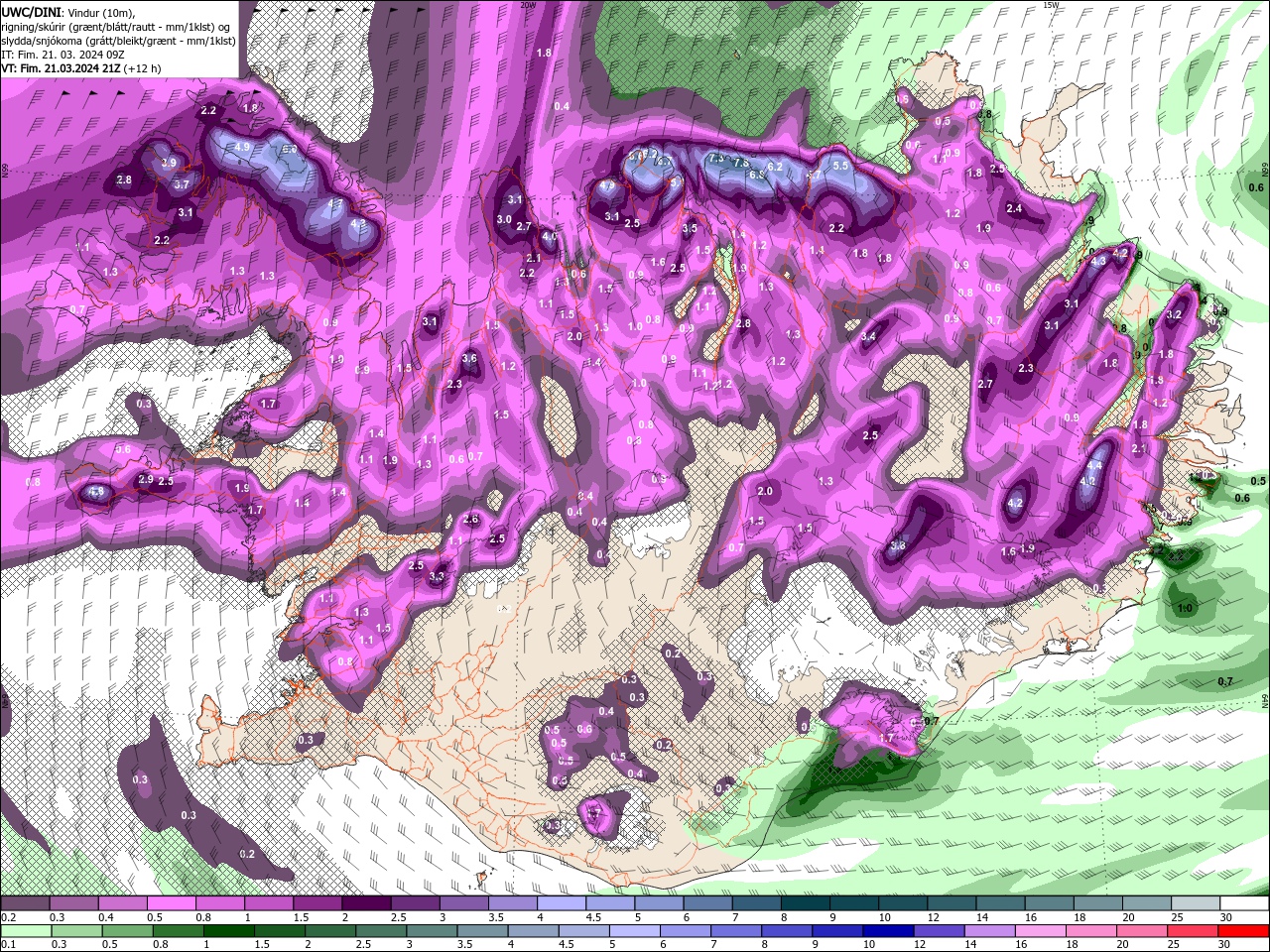Click the 5.5 snowfall value on map
The image size is (1270, 952).
[840, 166]
